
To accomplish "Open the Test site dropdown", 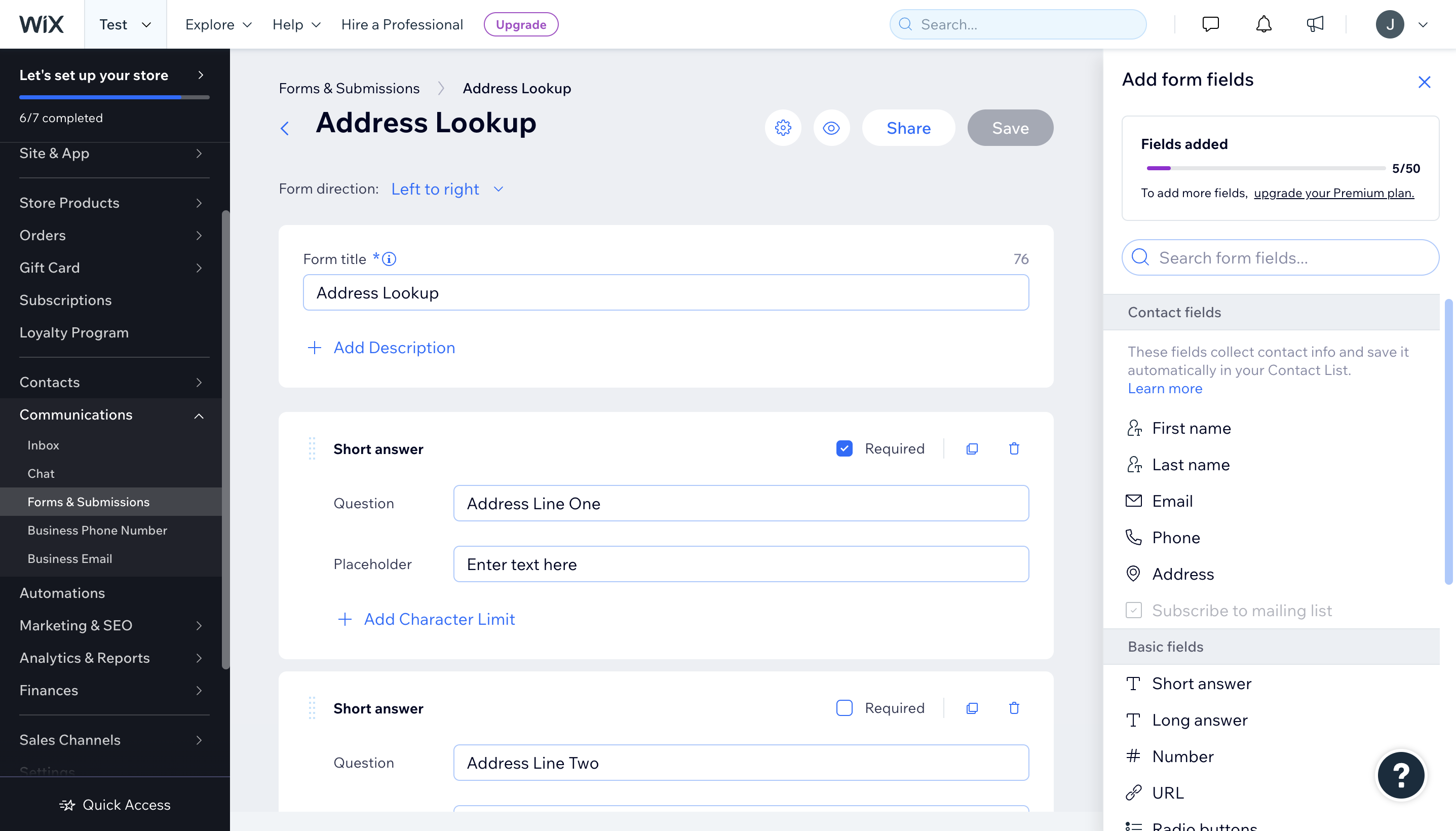I will click(x=125, y=24).
